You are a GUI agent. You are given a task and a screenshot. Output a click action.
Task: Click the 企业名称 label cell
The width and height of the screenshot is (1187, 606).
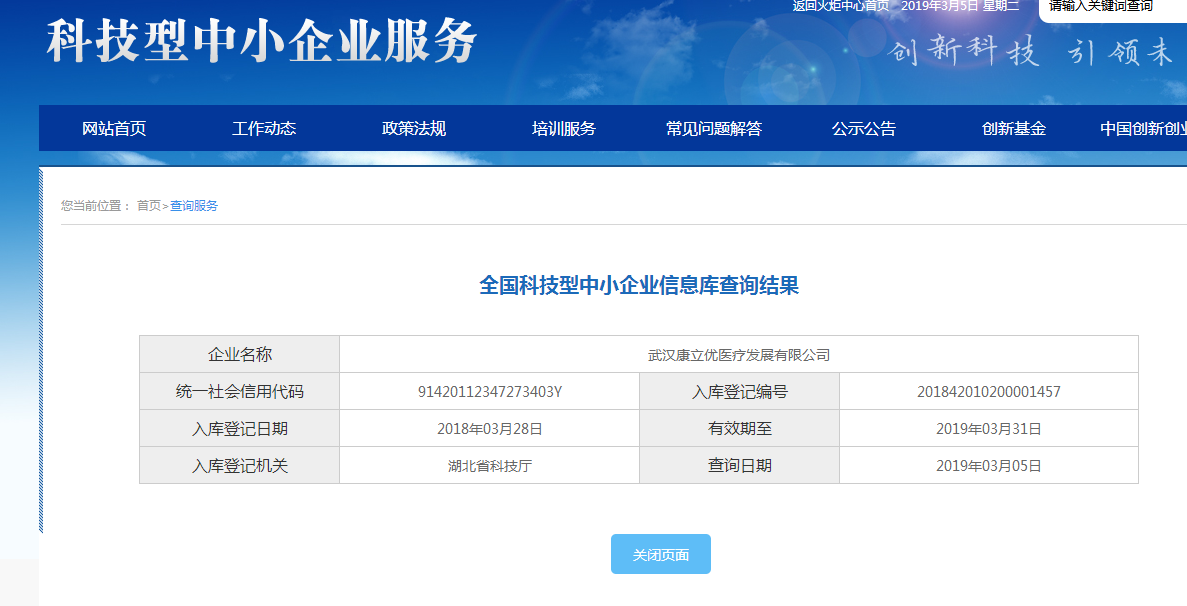pyautogui.click(x=240, y=354)
